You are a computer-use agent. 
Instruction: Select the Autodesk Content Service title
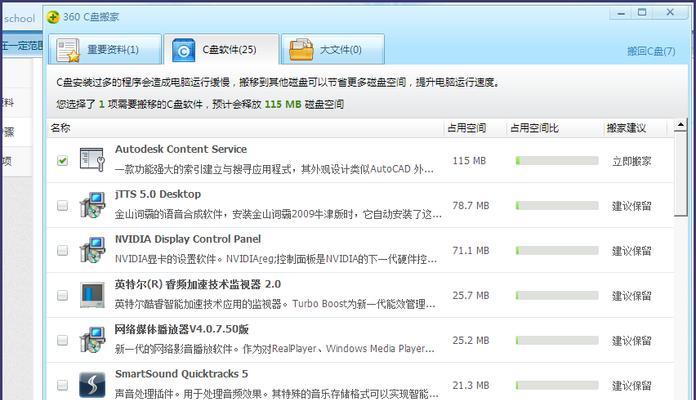pyautogui.click(x=181, y=149)
